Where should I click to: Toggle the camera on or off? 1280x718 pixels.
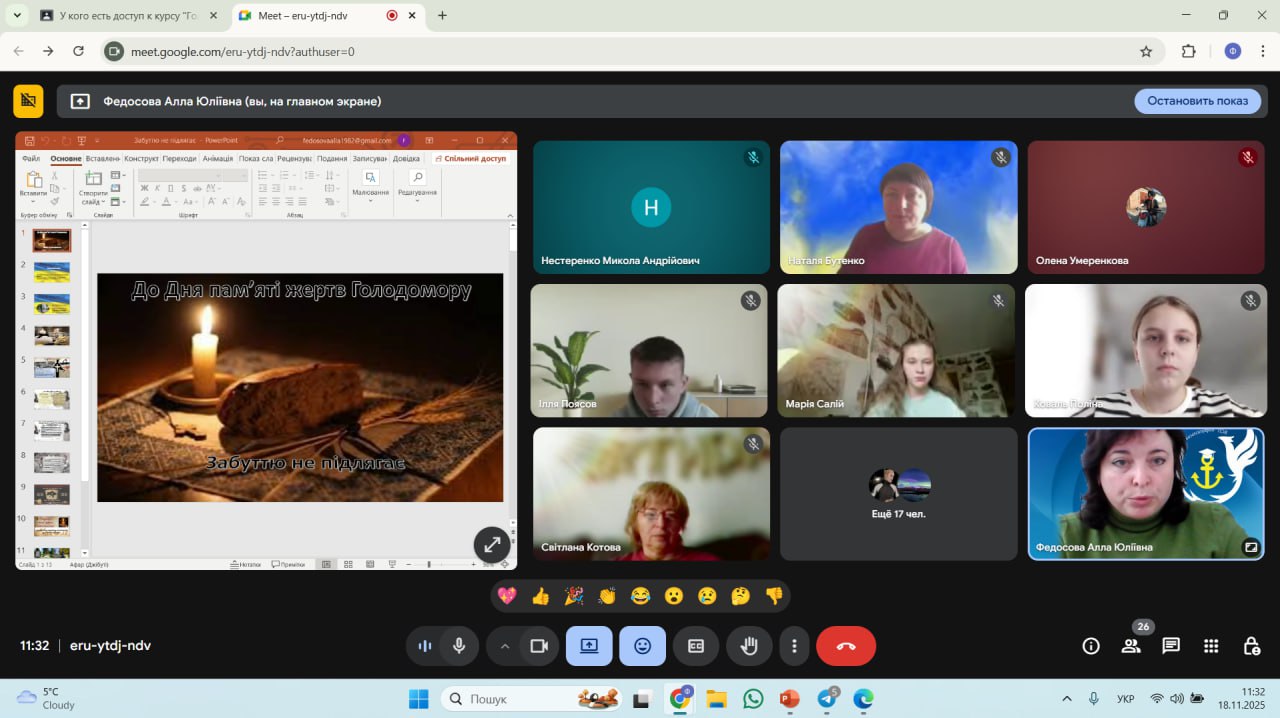[x=539, y=646]
